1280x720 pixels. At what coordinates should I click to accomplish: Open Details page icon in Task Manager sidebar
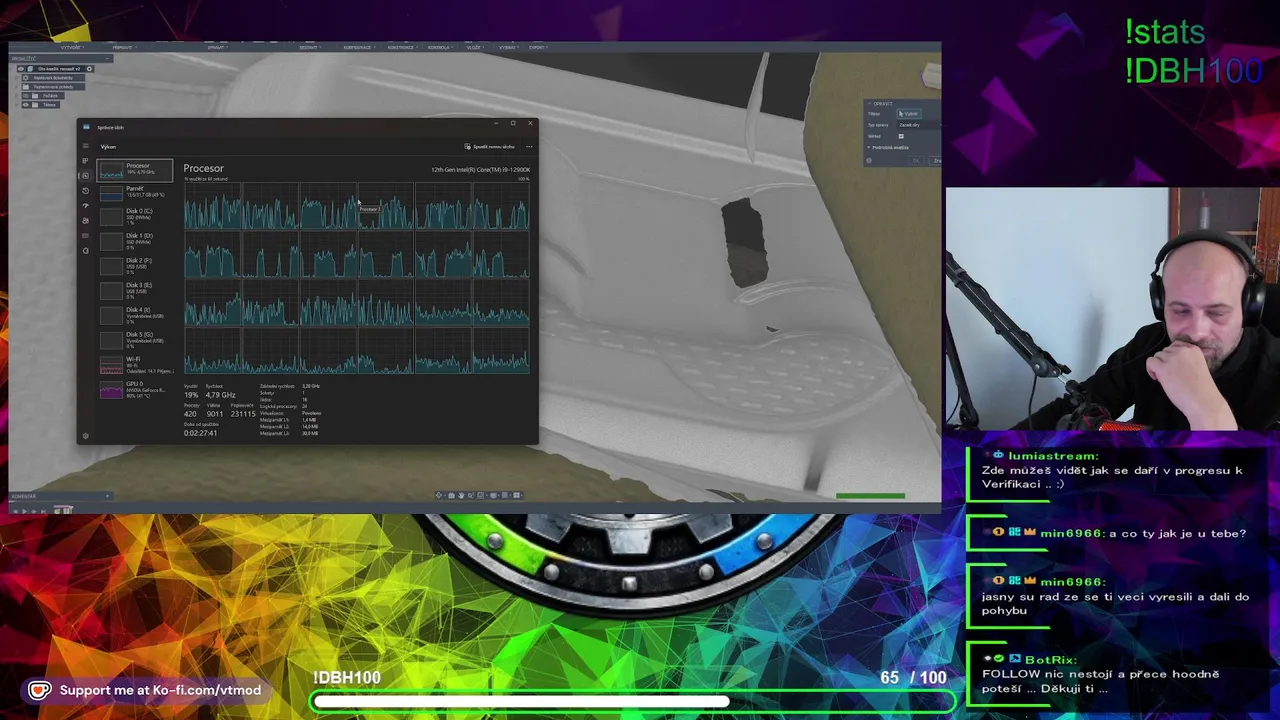point(85,236)
